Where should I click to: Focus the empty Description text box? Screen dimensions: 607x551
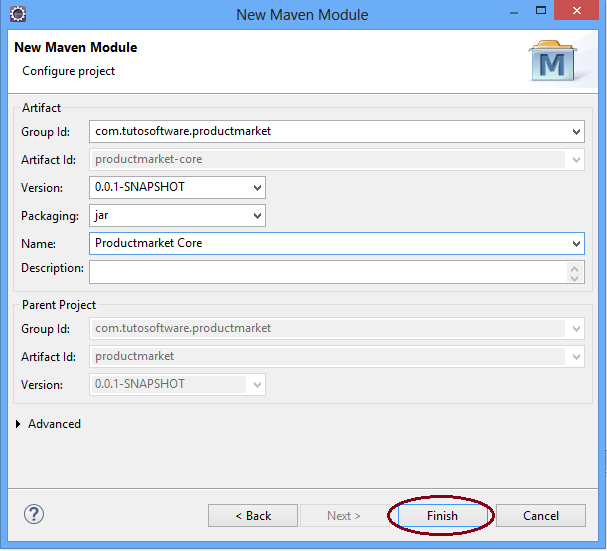tap(325, 271)
